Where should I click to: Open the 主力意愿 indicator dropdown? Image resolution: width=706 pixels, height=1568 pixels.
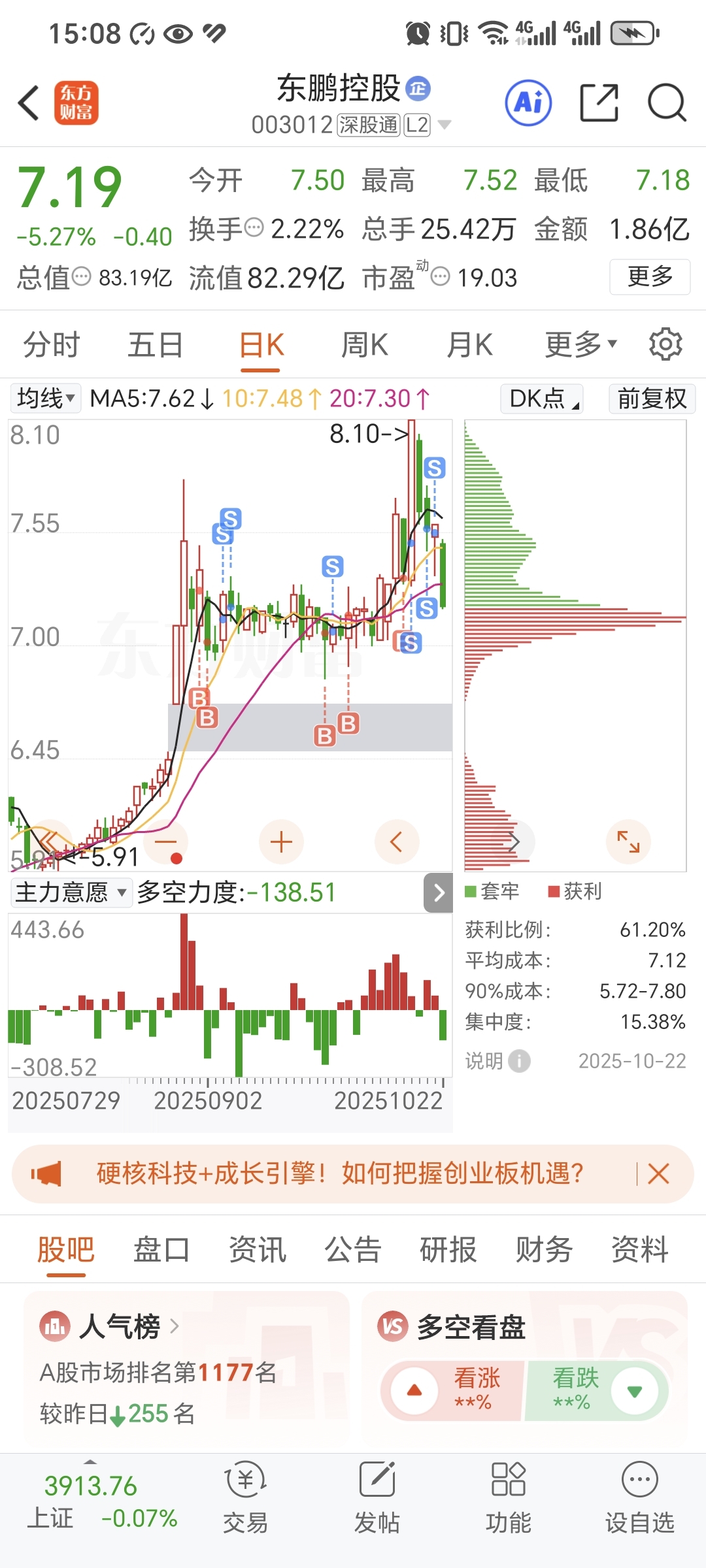71,892
